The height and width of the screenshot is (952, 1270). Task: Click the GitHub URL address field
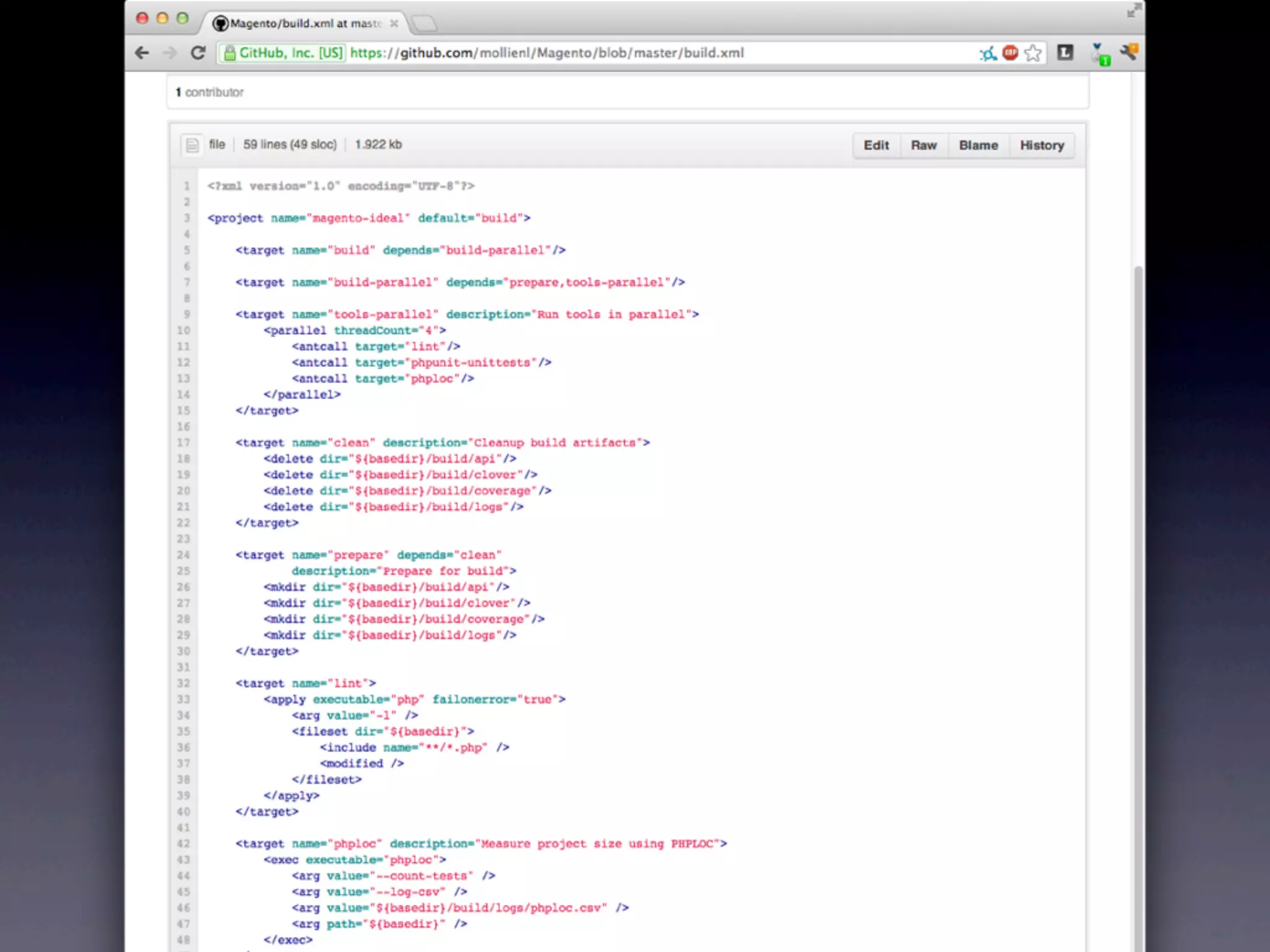click(x=546, y=53)
